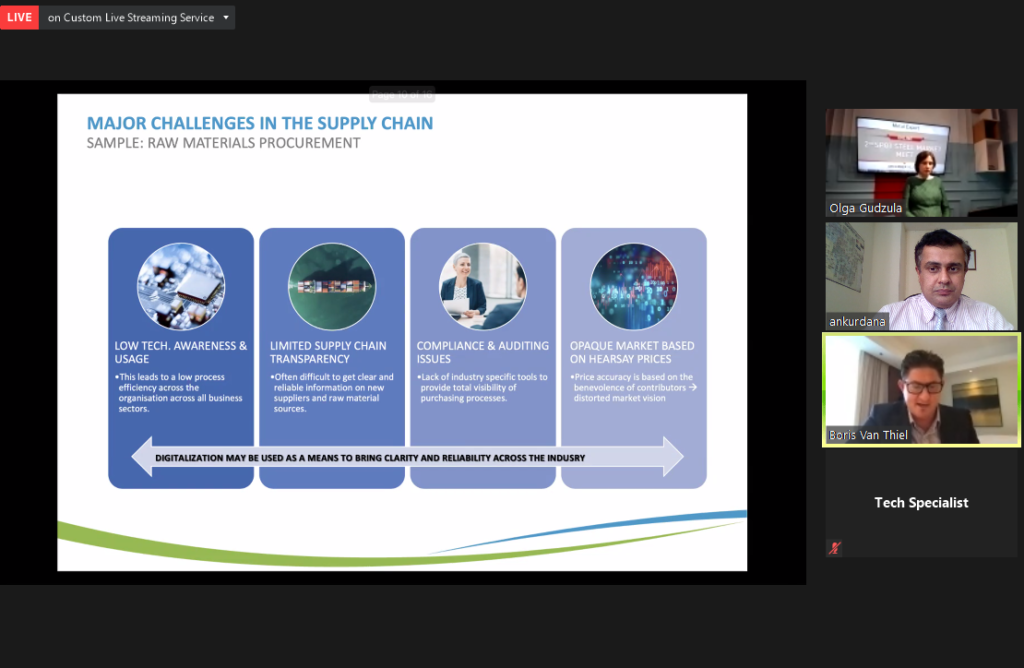The width and height of the screenshot is (1024, 668).
Task: Click the meeting photo in the Compliance & Auditing circle
Action: click(x=482, y=284)
